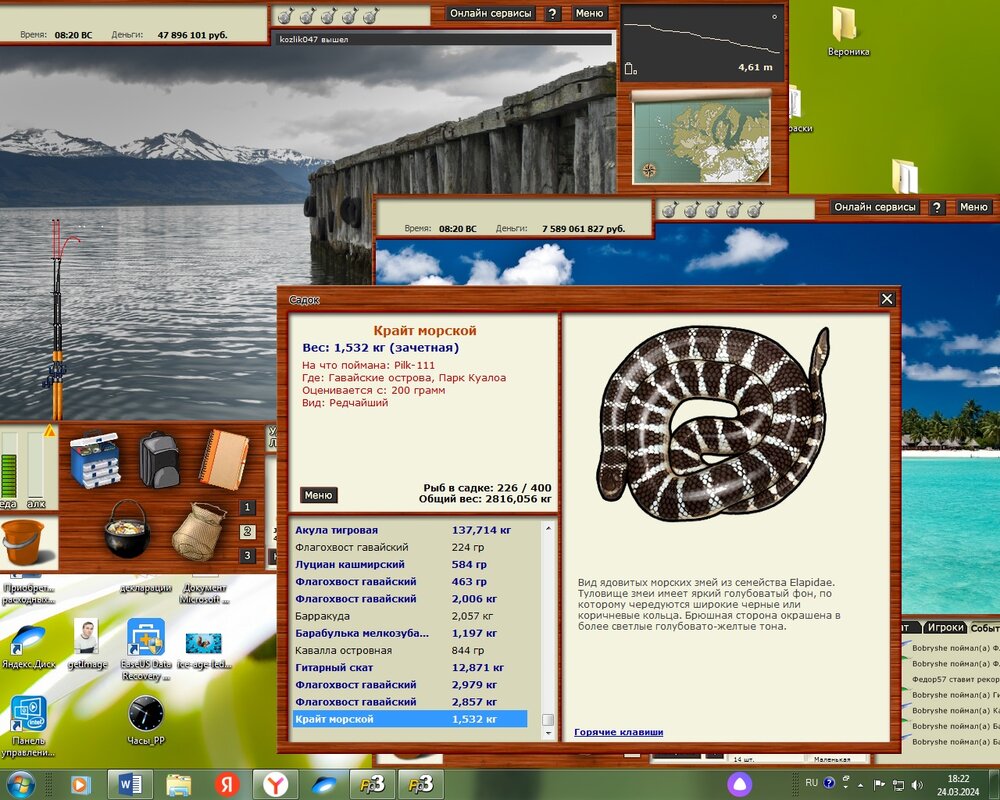Switch to the "Игроки" tab

(x=944, y=627)
